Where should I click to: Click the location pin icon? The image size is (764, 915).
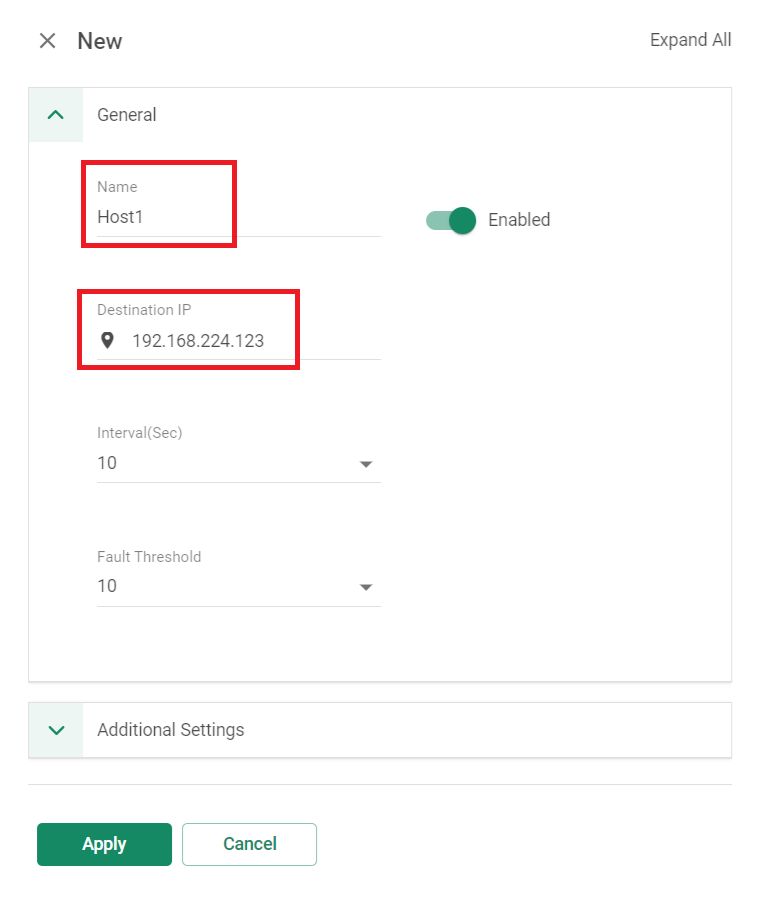pyautogui.click(x=107, y=340)
